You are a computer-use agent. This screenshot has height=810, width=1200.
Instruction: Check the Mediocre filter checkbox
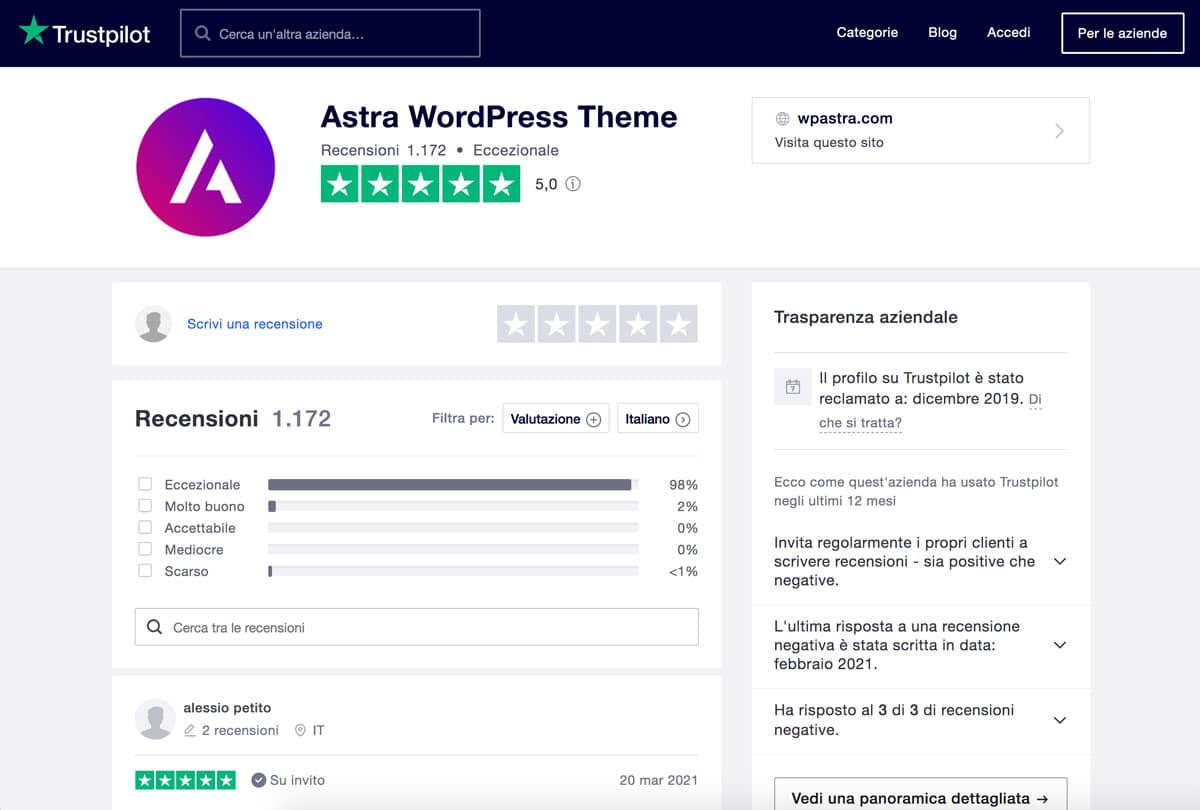tap(145, 549)
